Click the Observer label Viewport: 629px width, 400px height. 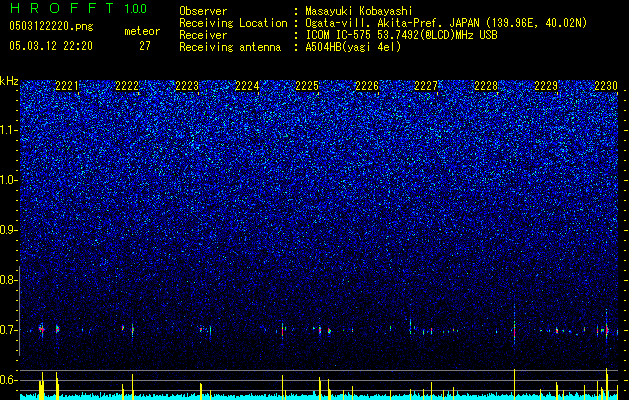point(203,11)
